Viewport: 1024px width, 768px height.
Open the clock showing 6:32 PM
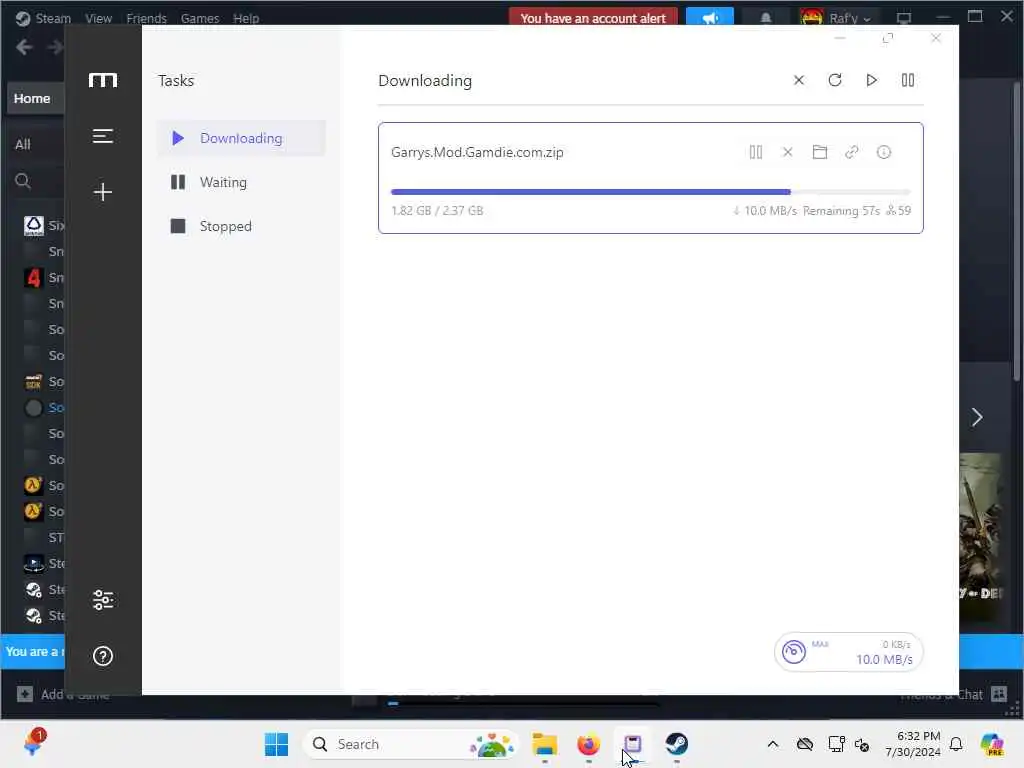point(913,744)
